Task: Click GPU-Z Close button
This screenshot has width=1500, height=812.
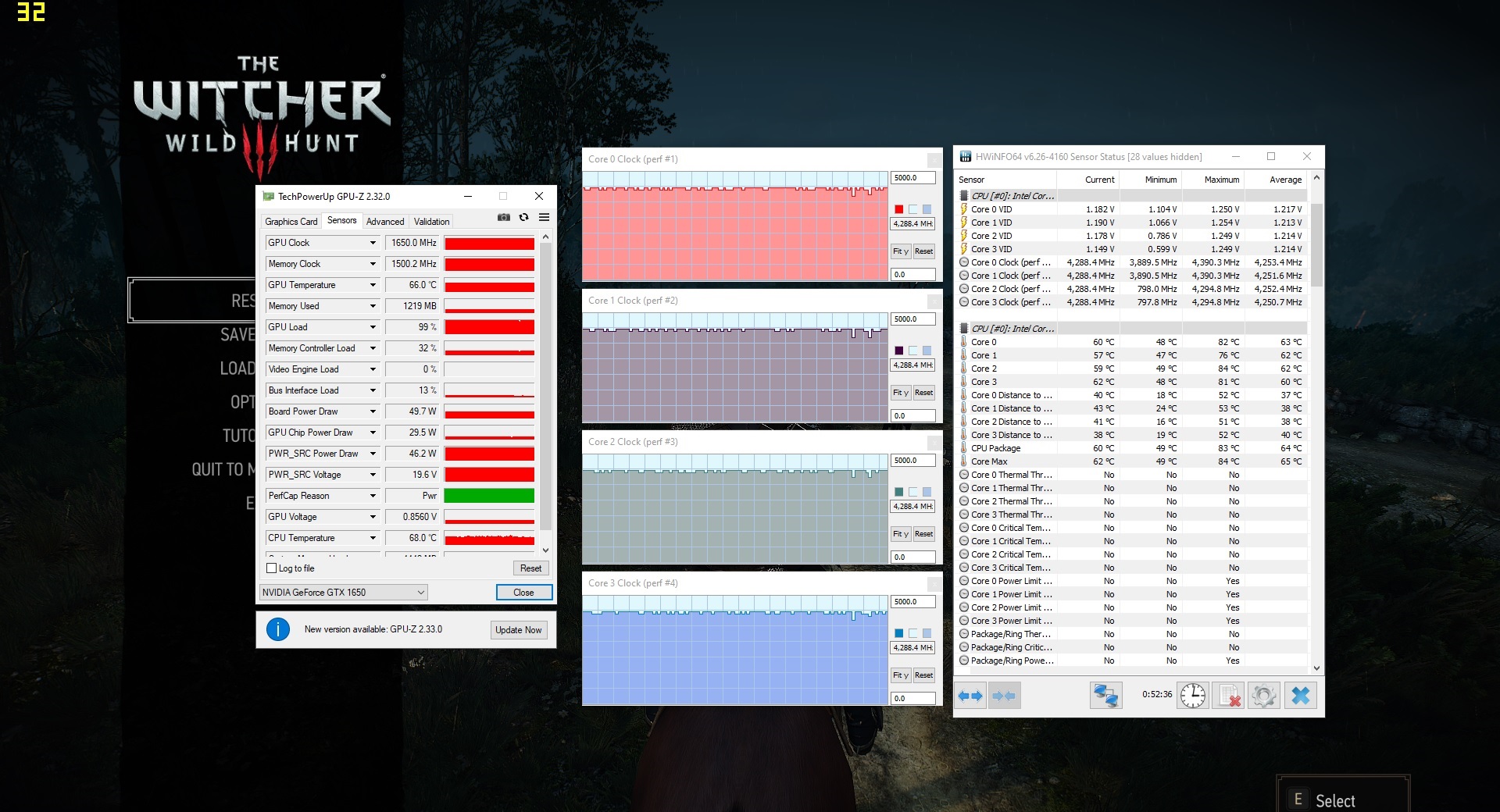Action: coord(524,593)
